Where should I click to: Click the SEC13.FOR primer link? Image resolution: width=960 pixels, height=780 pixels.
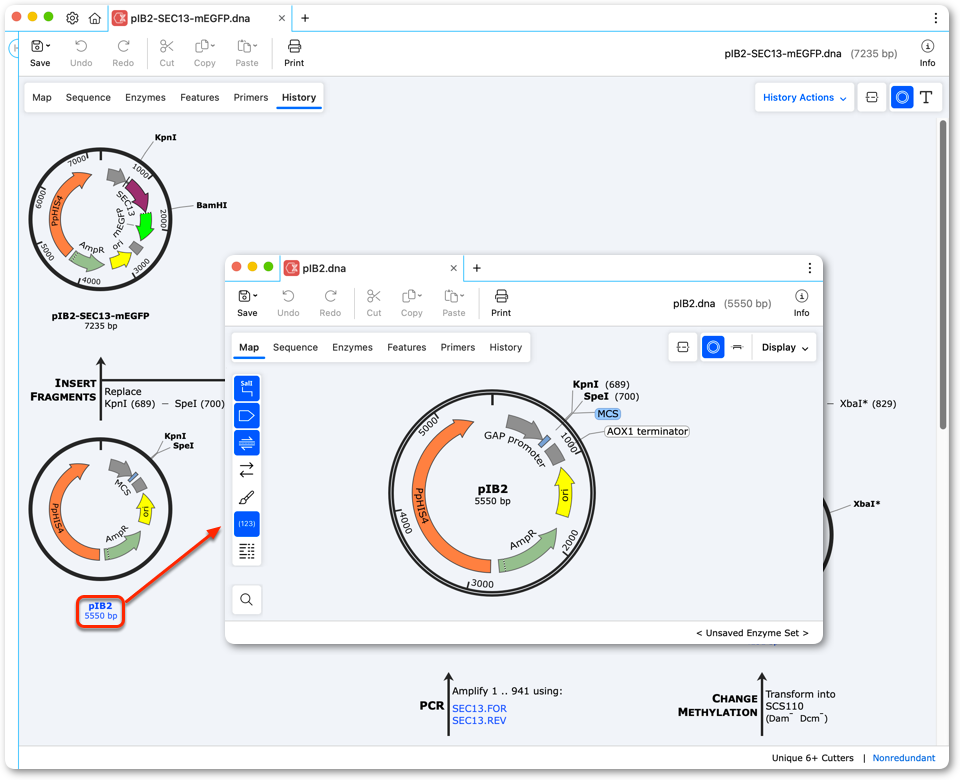(479, 708)
